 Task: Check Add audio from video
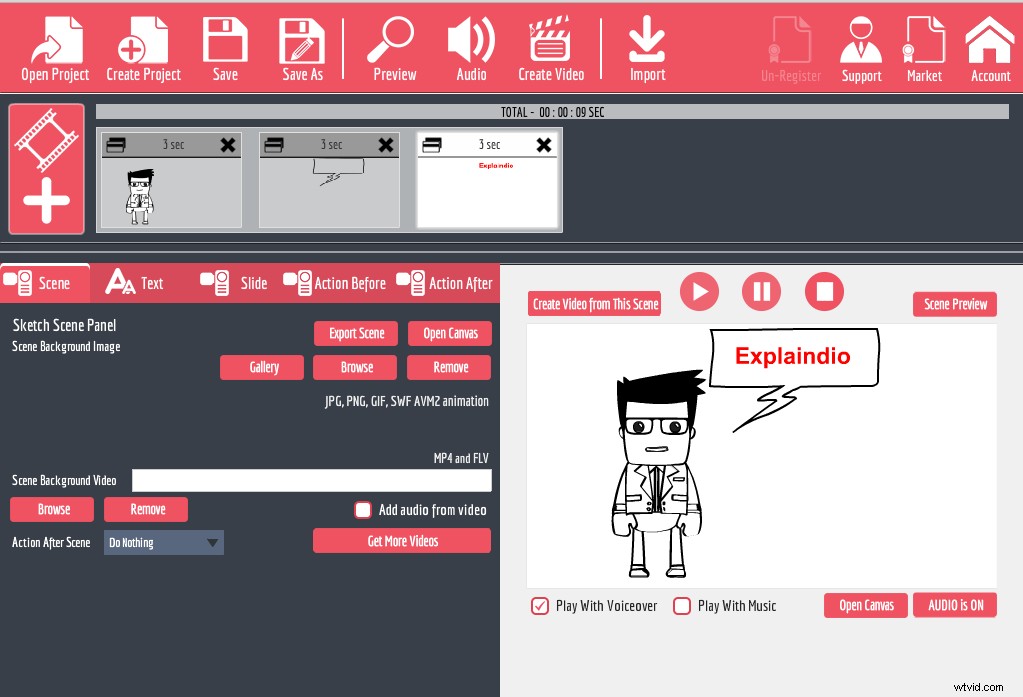click(x=362, y=509)
